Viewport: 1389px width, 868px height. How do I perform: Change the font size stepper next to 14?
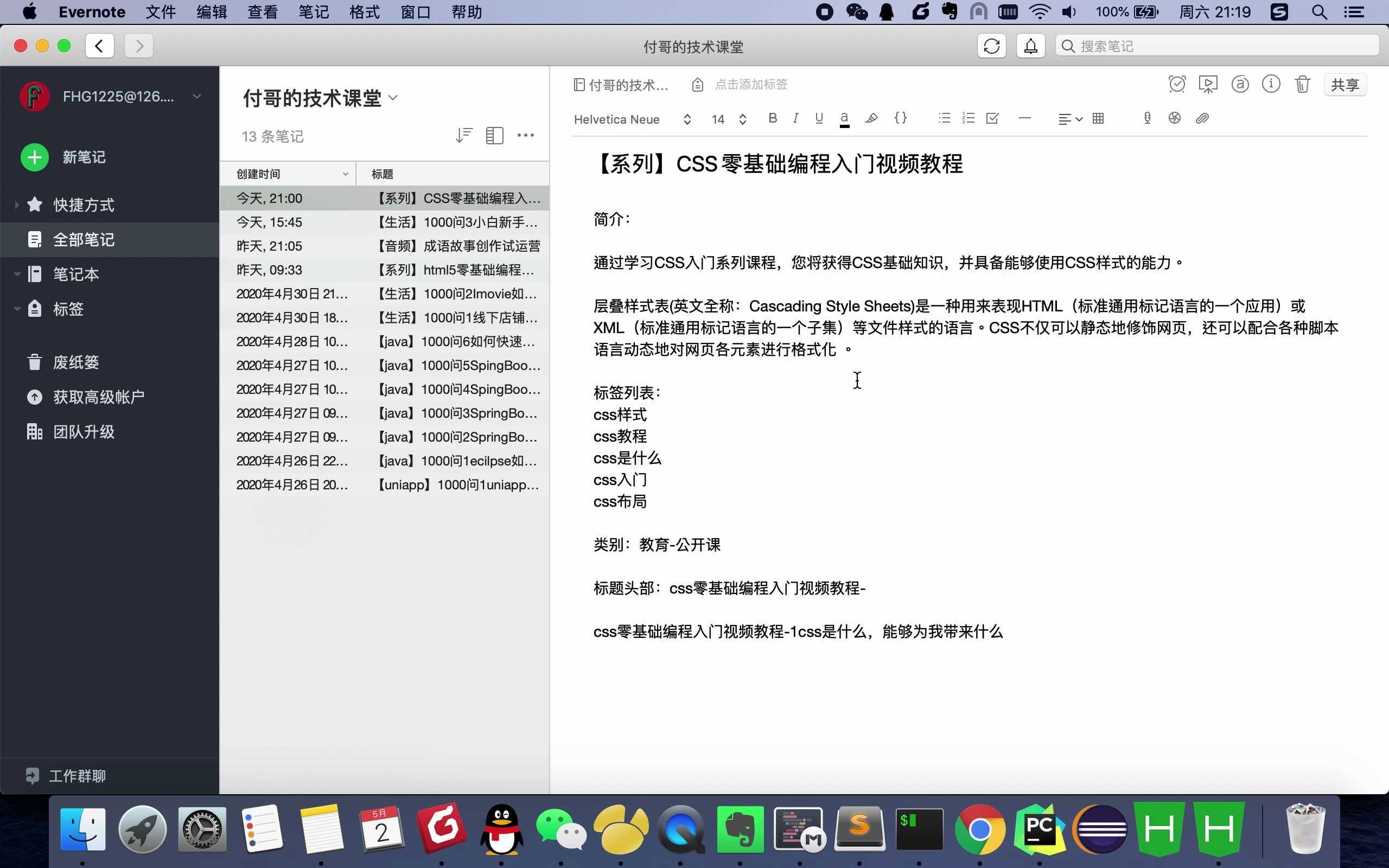click(743, 119)
